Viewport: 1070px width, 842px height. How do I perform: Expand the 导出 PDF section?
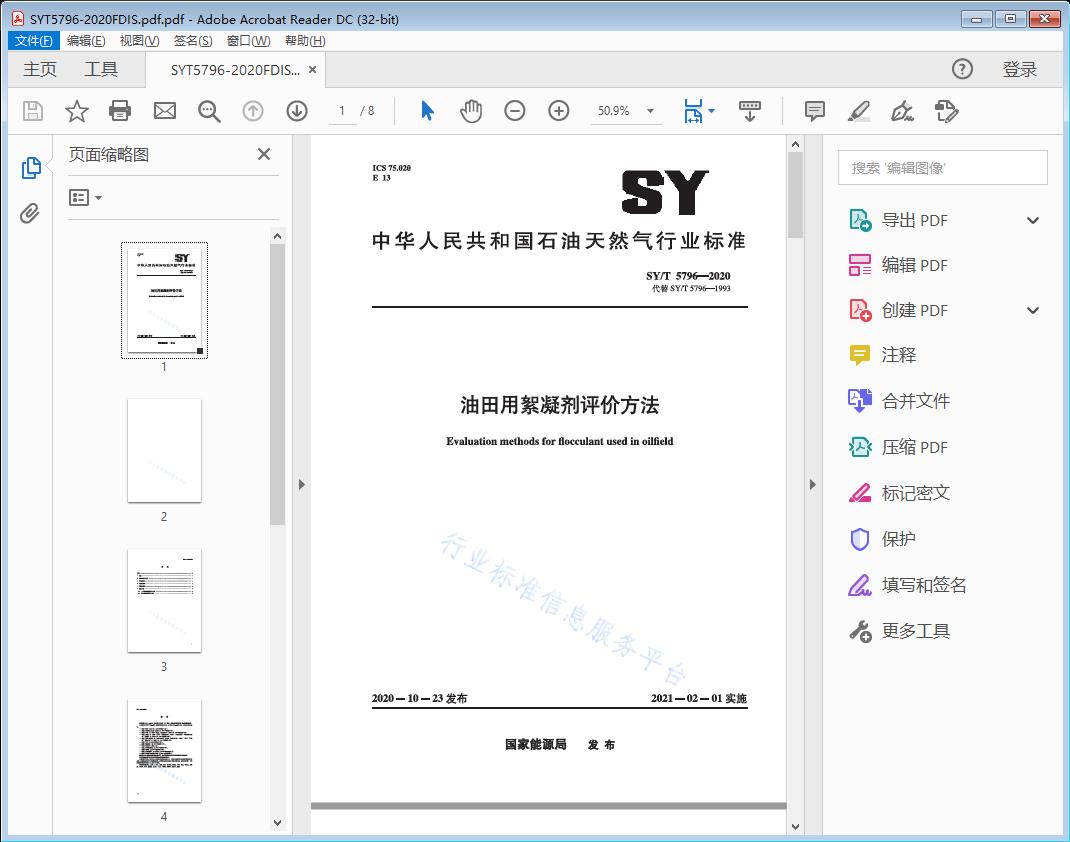point(1033,221)
